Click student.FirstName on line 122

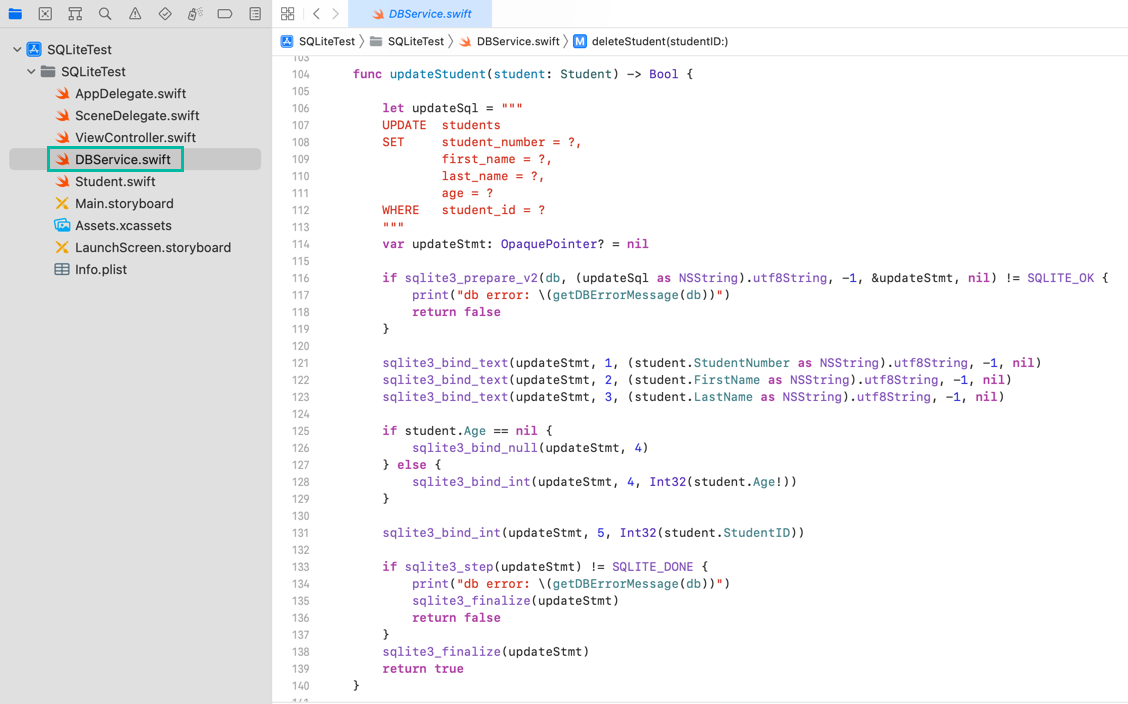coord(697,380)
